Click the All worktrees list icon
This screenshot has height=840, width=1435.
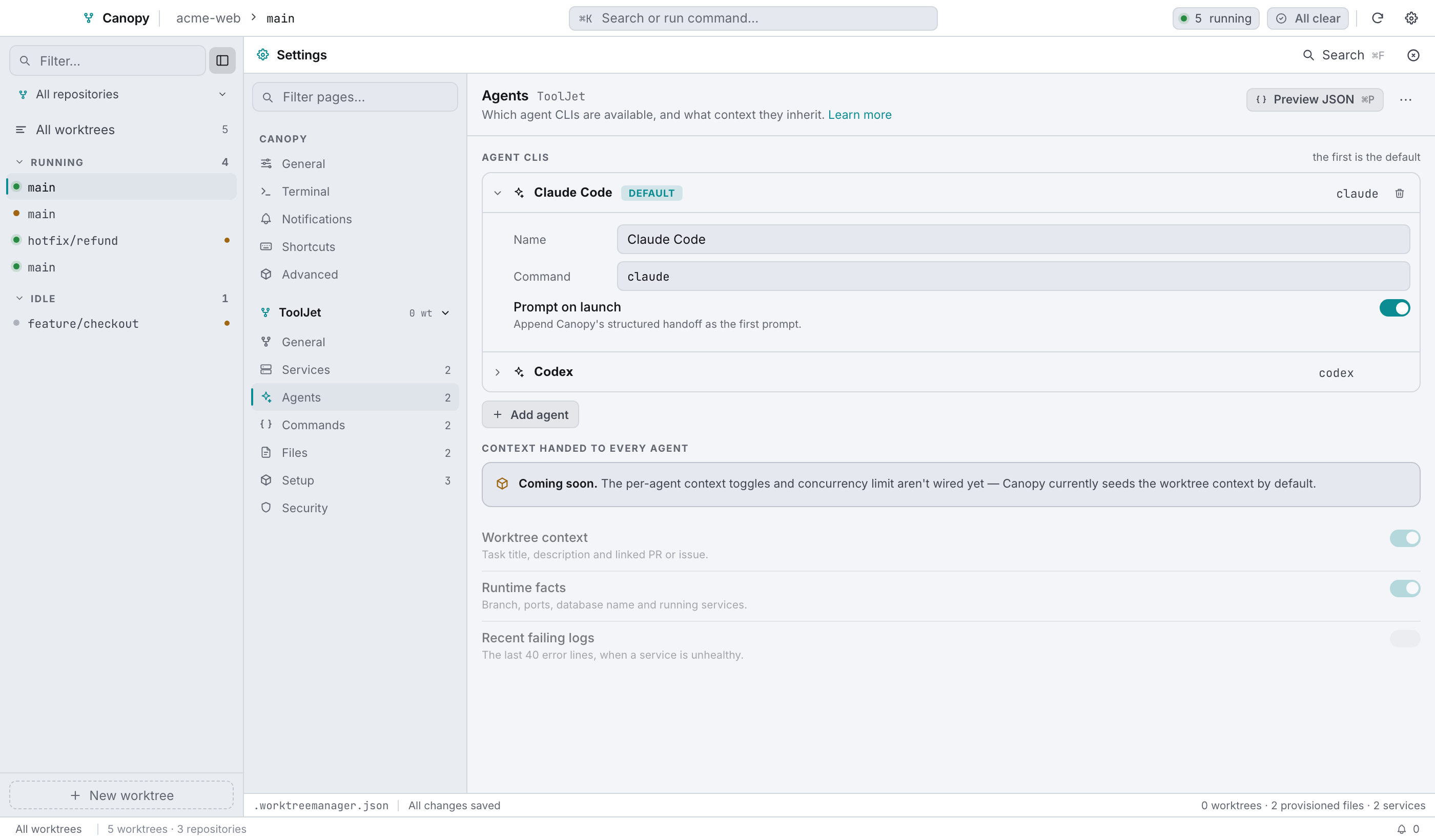tap(20, 130)
